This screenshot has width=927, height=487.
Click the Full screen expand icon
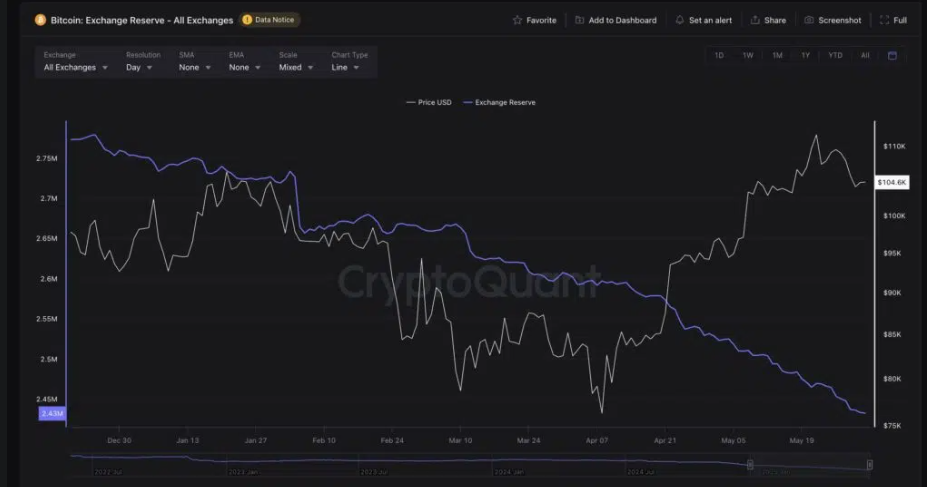[x=884, y=20]
